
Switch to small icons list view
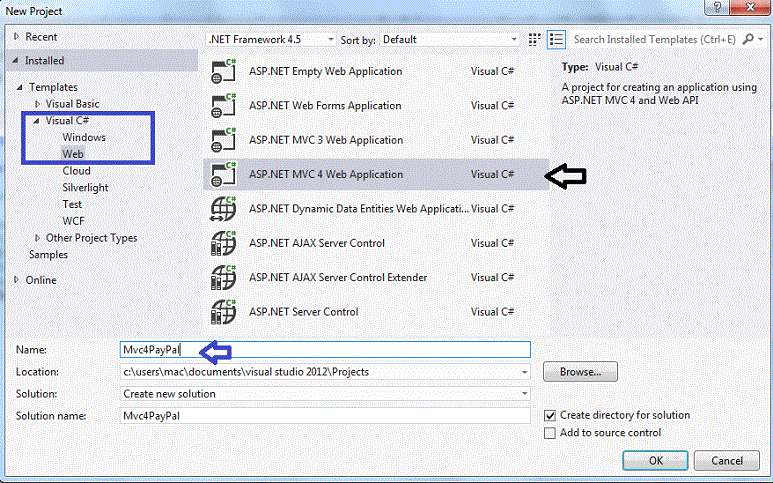coord(556,39)
